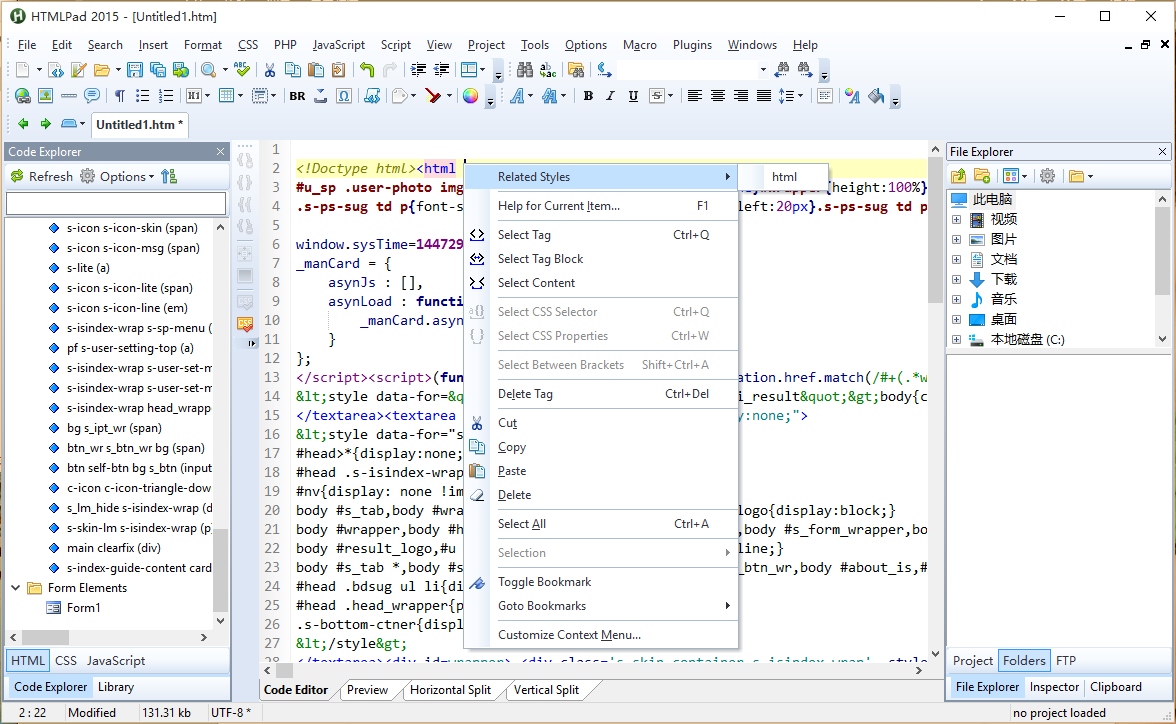This screenshot has width=1176, height=724.
Task: Click the Save file icon
Action: click(x=136, y=70)
